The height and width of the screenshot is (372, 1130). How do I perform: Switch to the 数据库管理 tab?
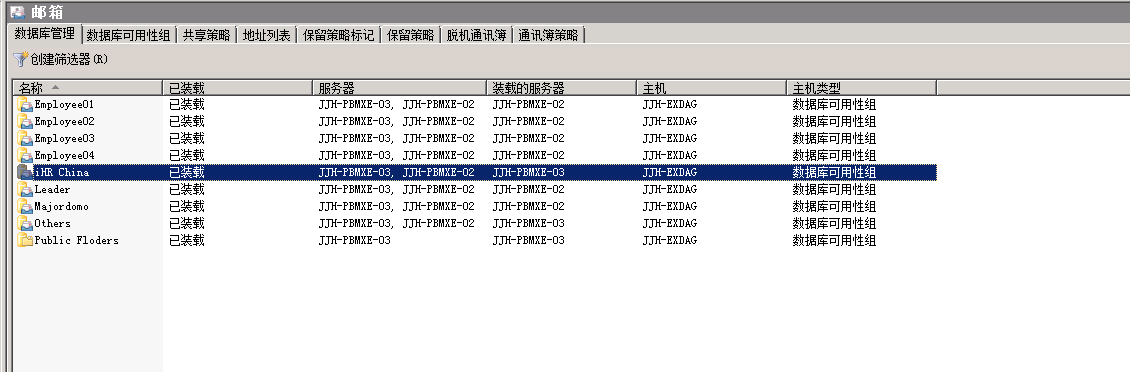[45, 34]
